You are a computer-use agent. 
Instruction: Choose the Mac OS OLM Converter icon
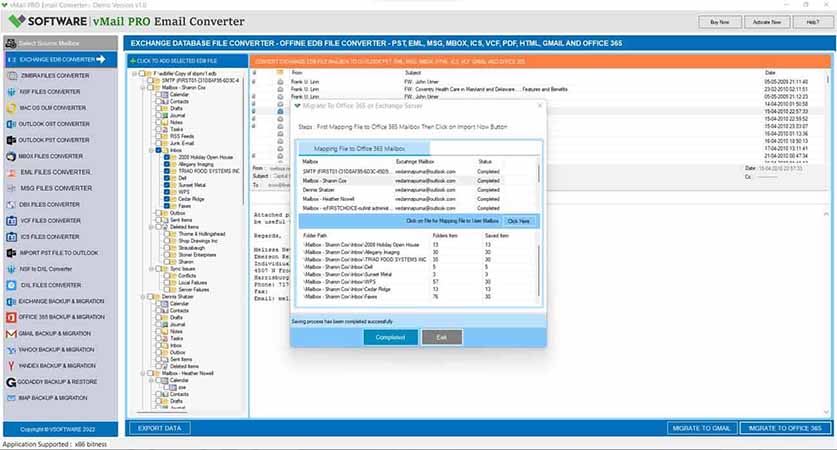click(11, 108)
